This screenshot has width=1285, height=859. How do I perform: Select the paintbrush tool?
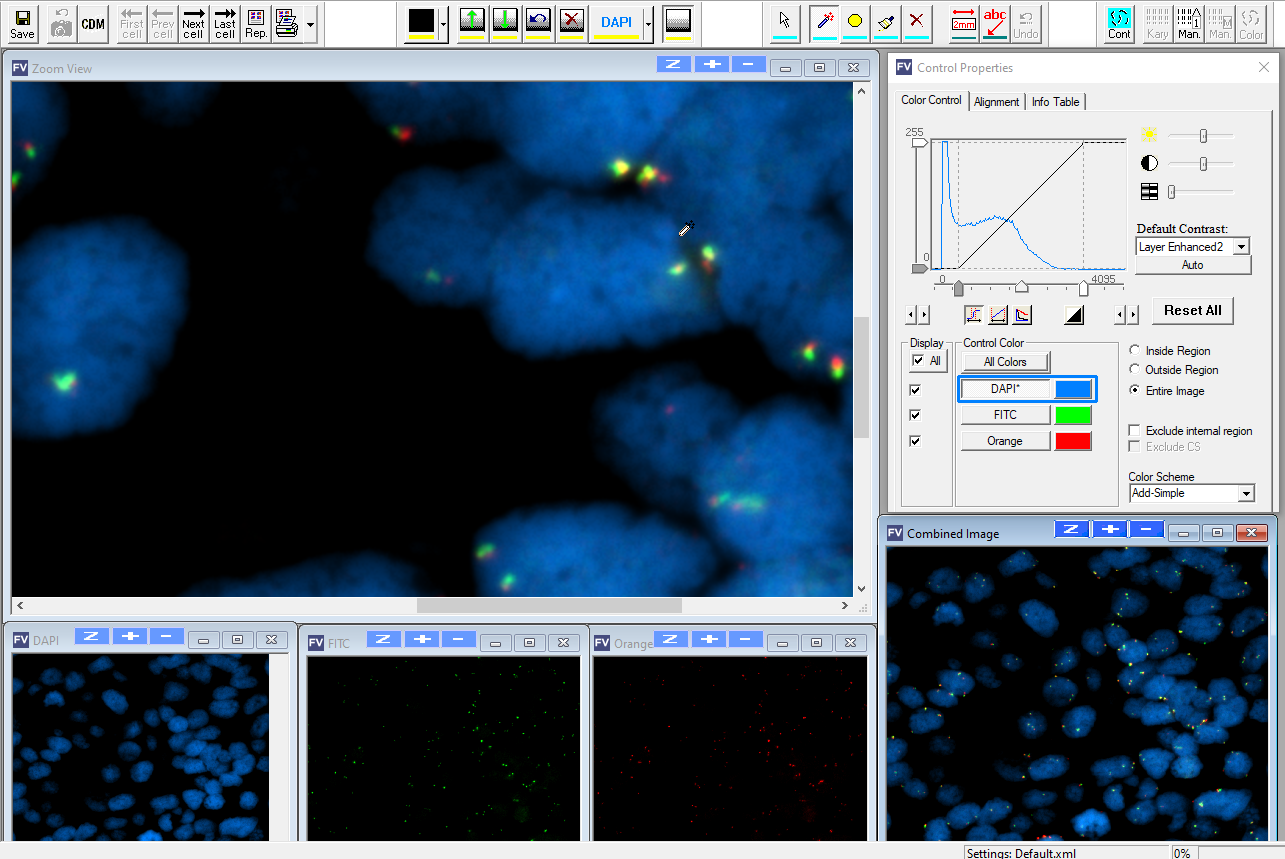click(886, 24)
